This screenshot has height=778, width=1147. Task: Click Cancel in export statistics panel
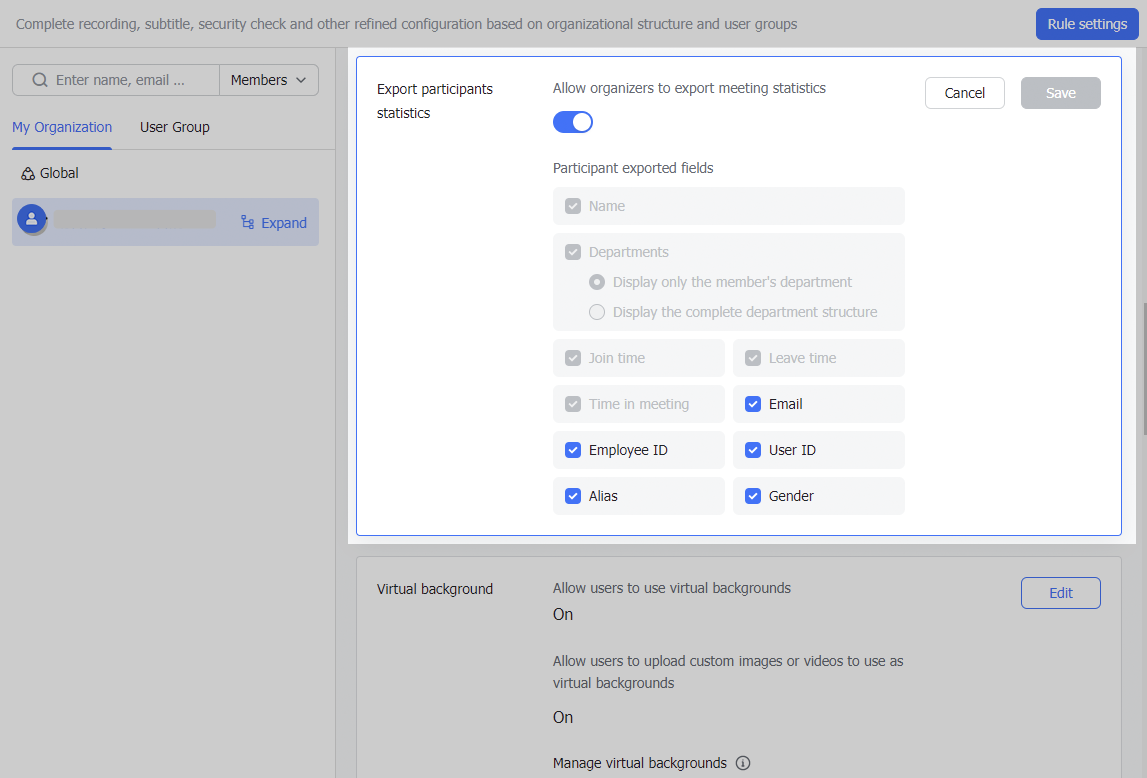coord(964,93)
